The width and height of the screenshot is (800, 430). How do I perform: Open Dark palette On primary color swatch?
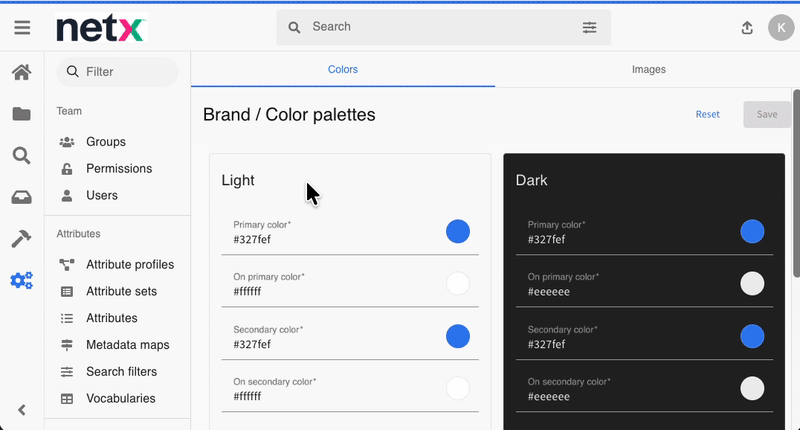pos(752,284)
